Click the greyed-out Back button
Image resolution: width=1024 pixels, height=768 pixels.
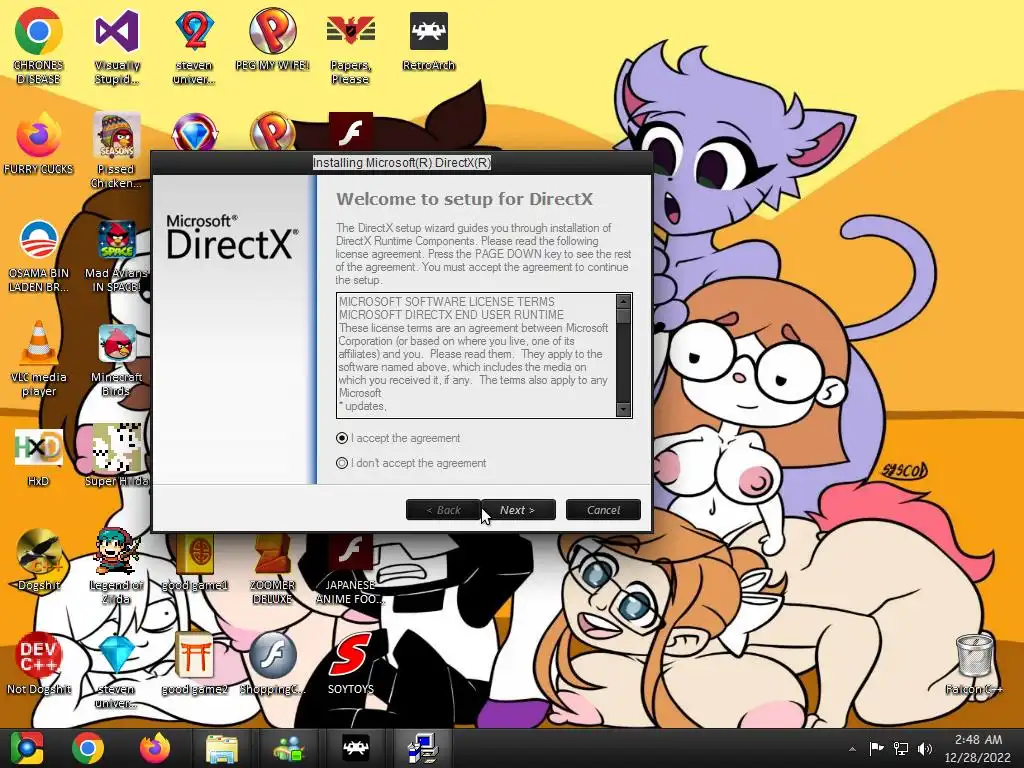tap(443, 510)
